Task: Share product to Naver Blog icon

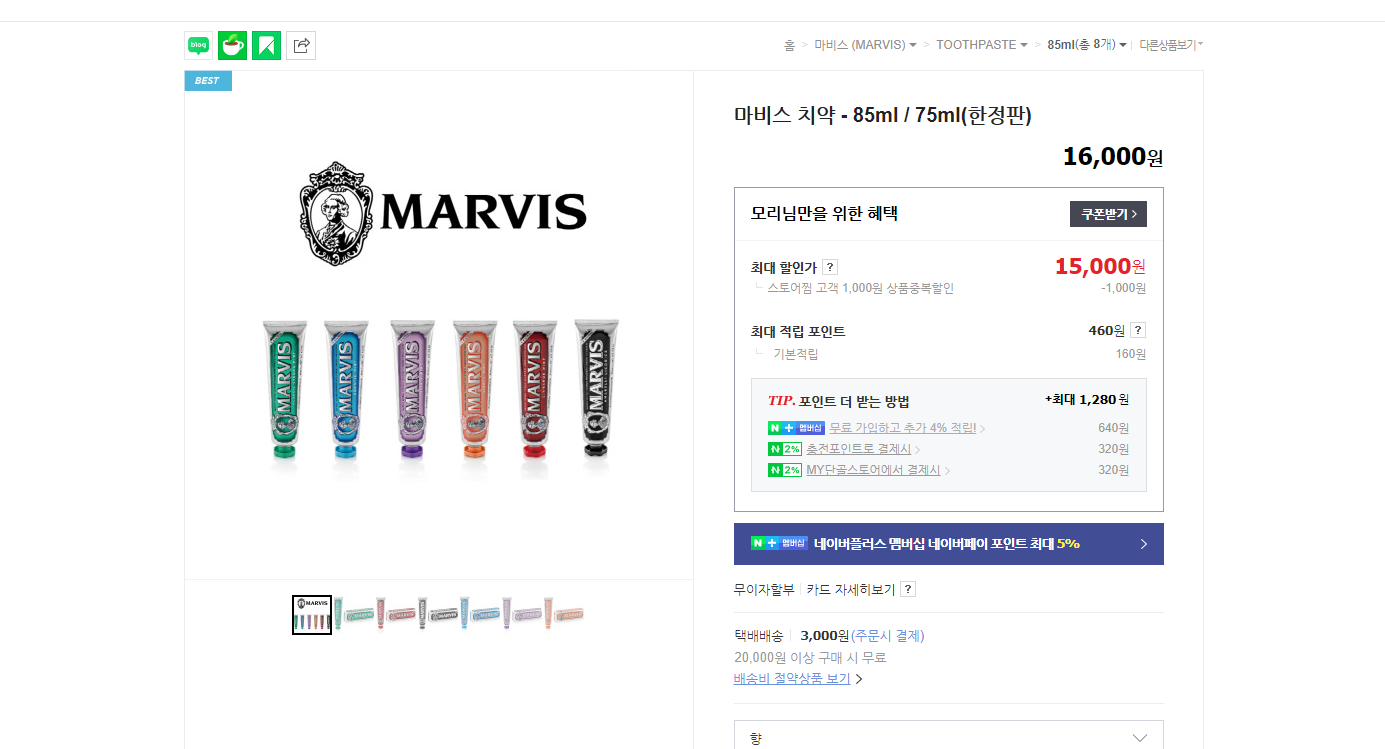Action: (198, 45)
